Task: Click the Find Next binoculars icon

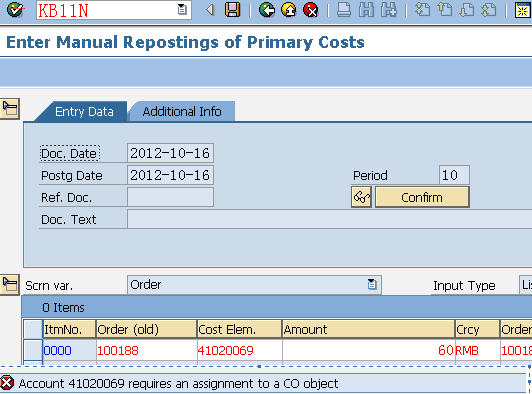Action: click(x=389, y=10)
